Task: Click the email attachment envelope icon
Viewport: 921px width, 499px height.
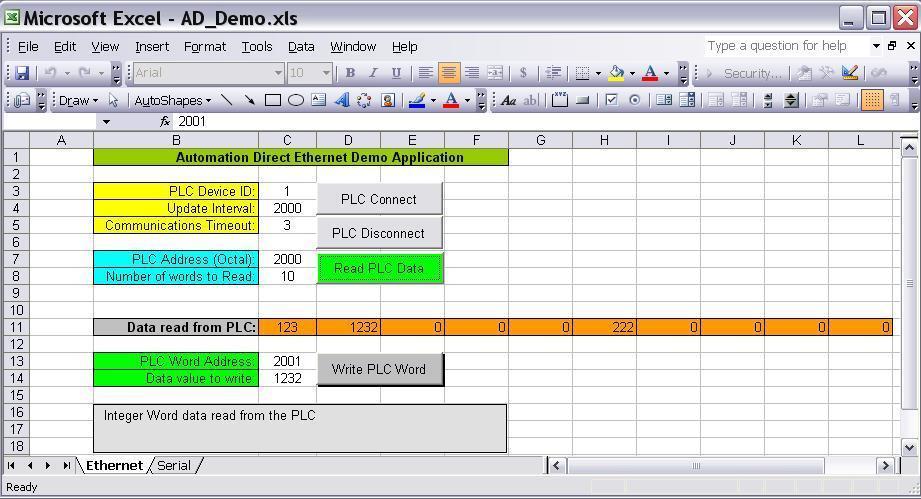Action: (22, 100)
